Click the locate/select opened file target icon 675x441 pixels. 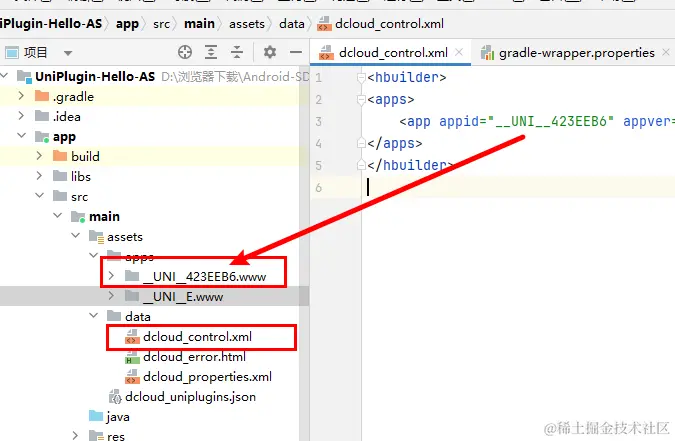185,52
